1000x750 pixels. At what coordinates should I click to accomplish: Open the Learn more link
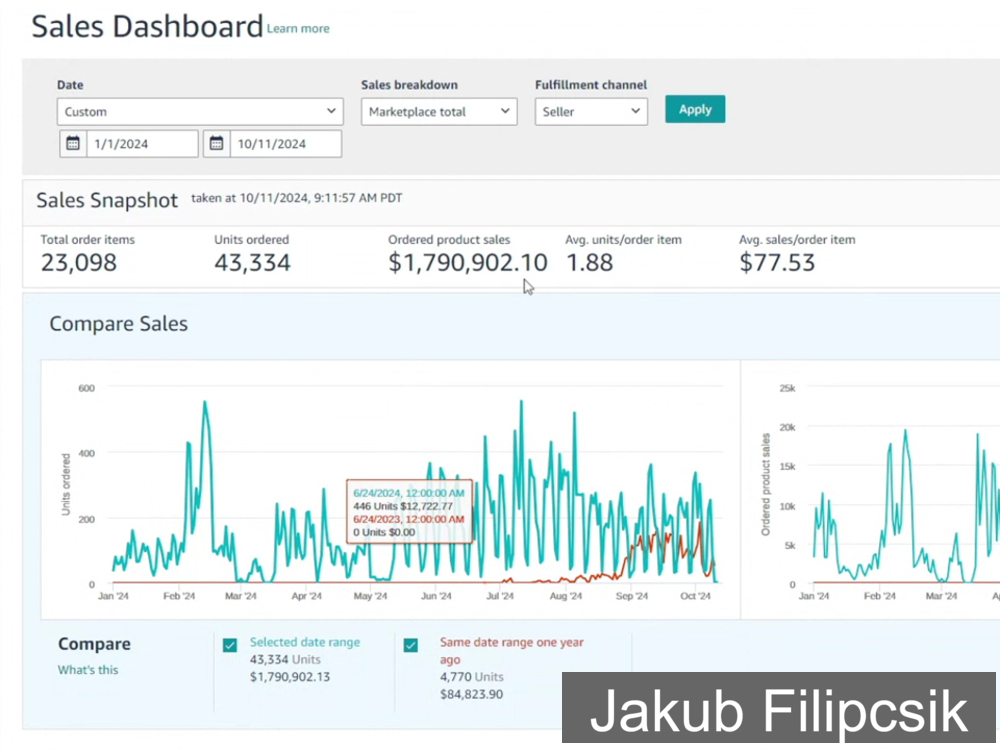[x=298, y=29]
